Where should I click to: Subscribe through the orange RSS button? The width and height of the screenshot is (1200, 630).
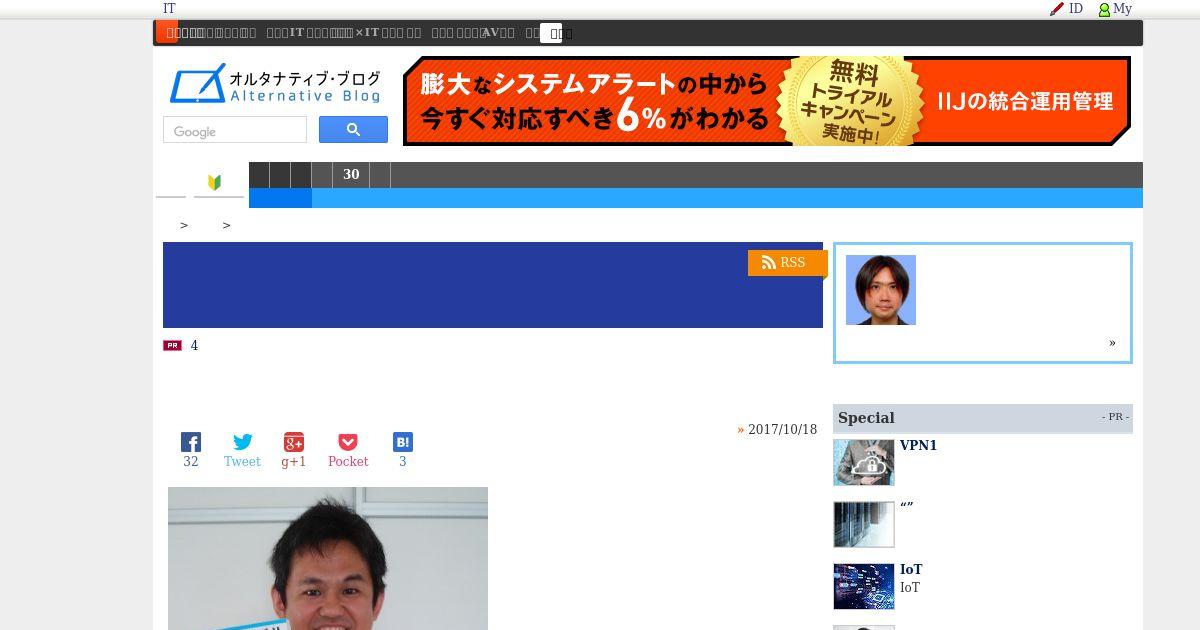(x=787, y=263)
